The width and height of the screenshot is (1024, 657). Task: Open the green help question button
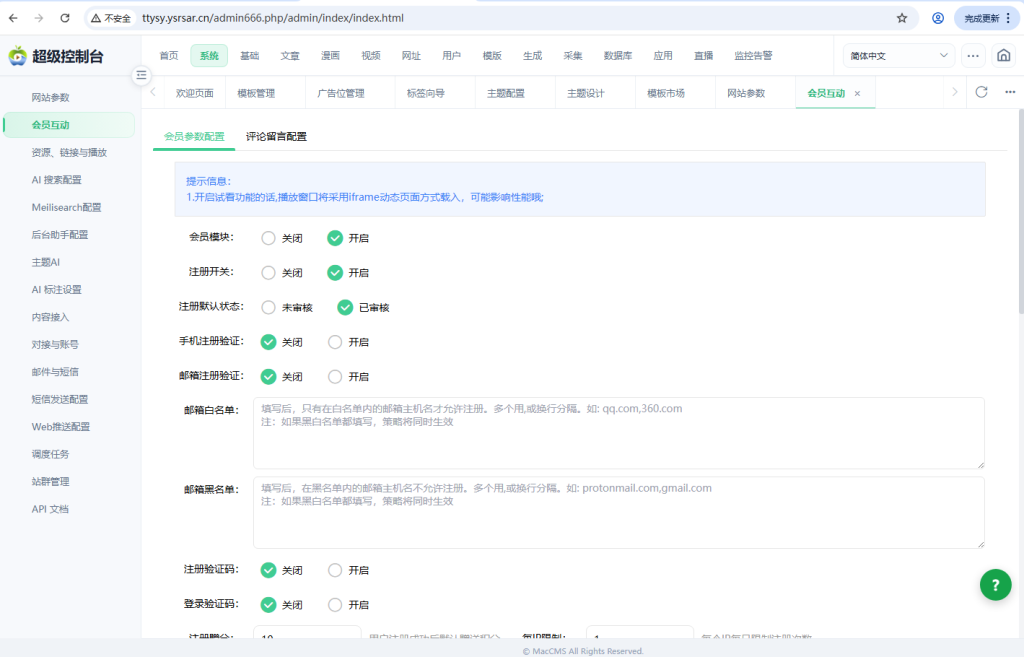point(995,585)
